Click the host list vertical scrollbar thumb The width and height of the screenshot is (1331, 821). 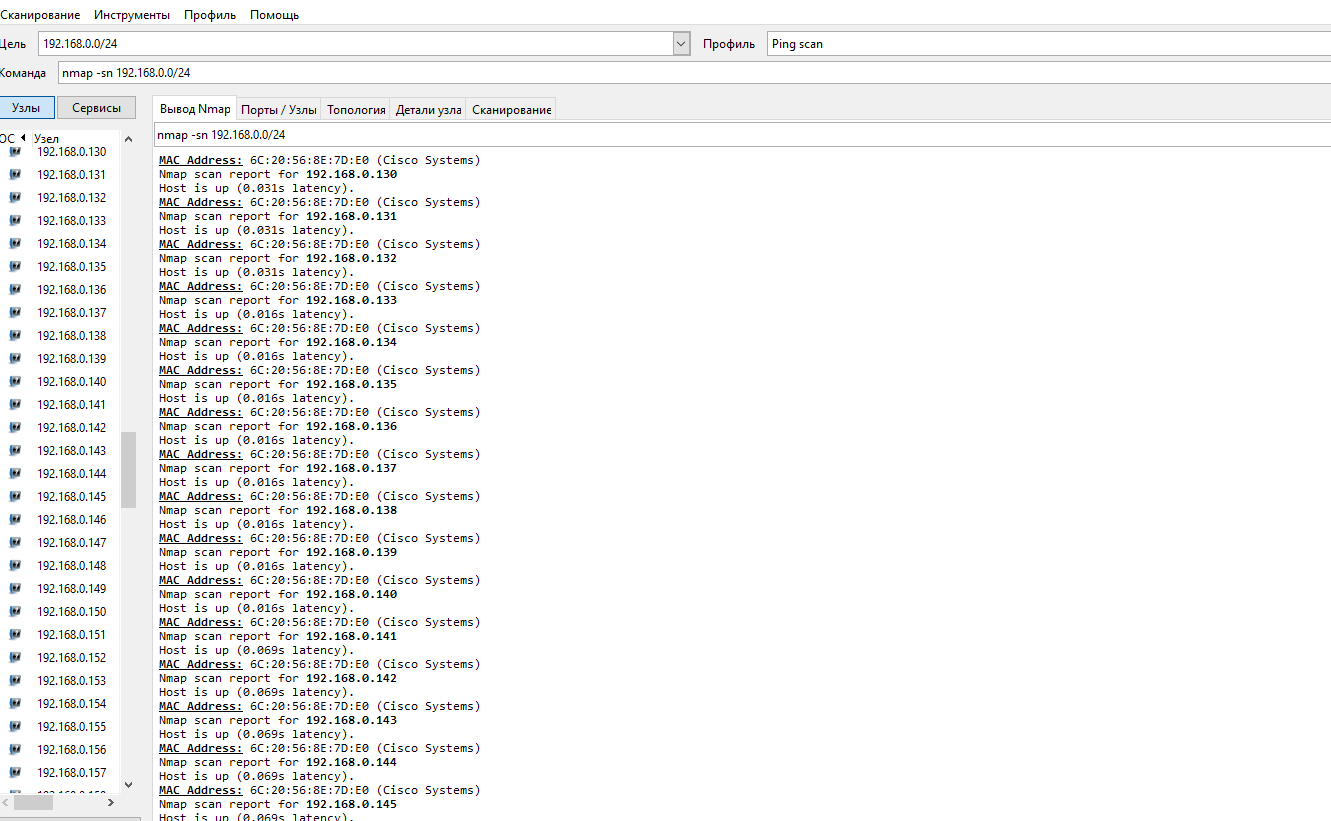(x=128, y=470)
